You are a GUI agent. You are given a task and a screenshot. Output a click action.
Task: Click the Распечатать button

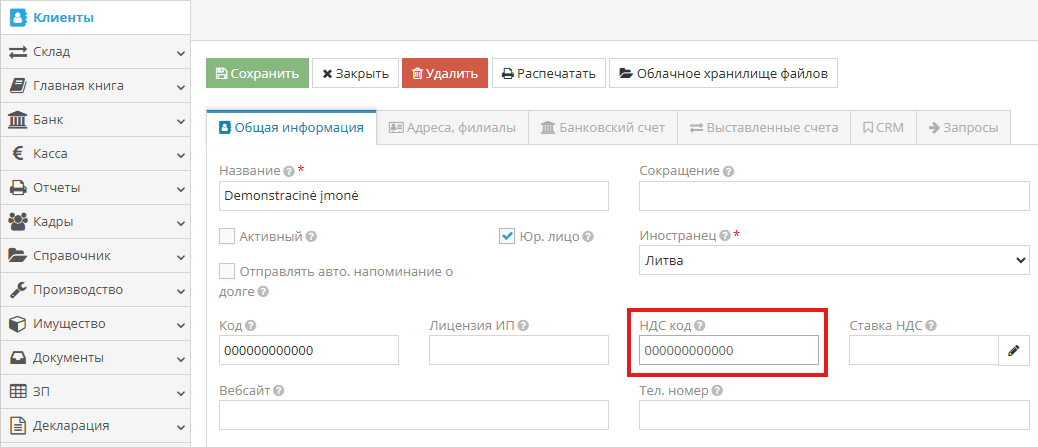point(549,74)
